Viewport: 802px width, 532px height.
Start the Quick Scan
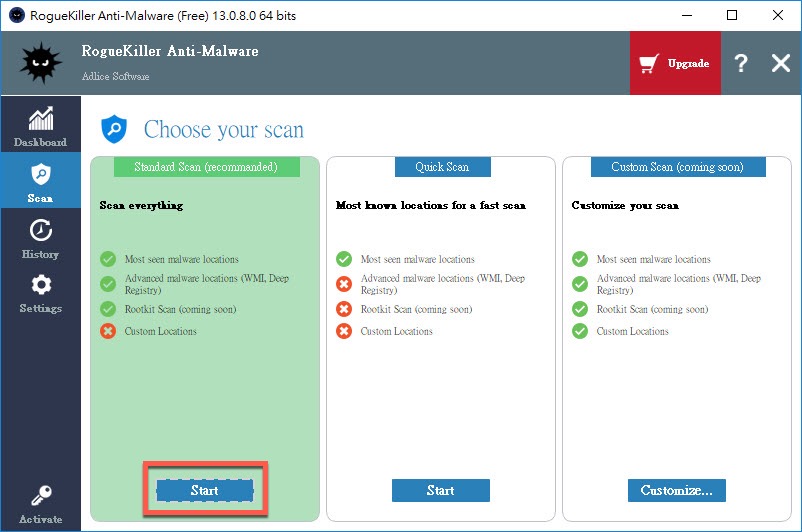[x=440, y=490]
